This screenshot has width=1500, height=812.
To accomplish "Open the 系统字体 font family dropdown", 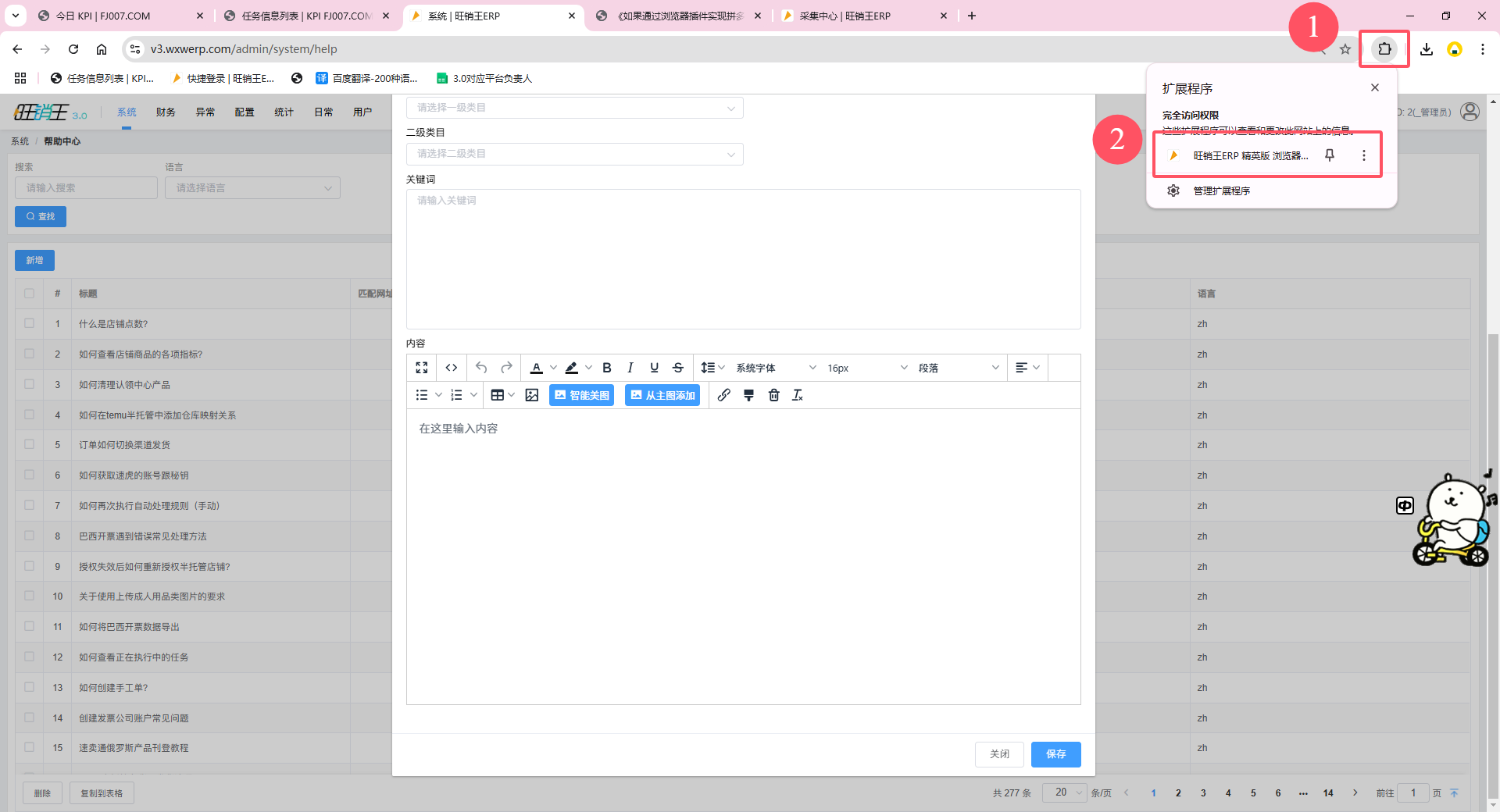I will pyautogui.click(x=775, y=368).
